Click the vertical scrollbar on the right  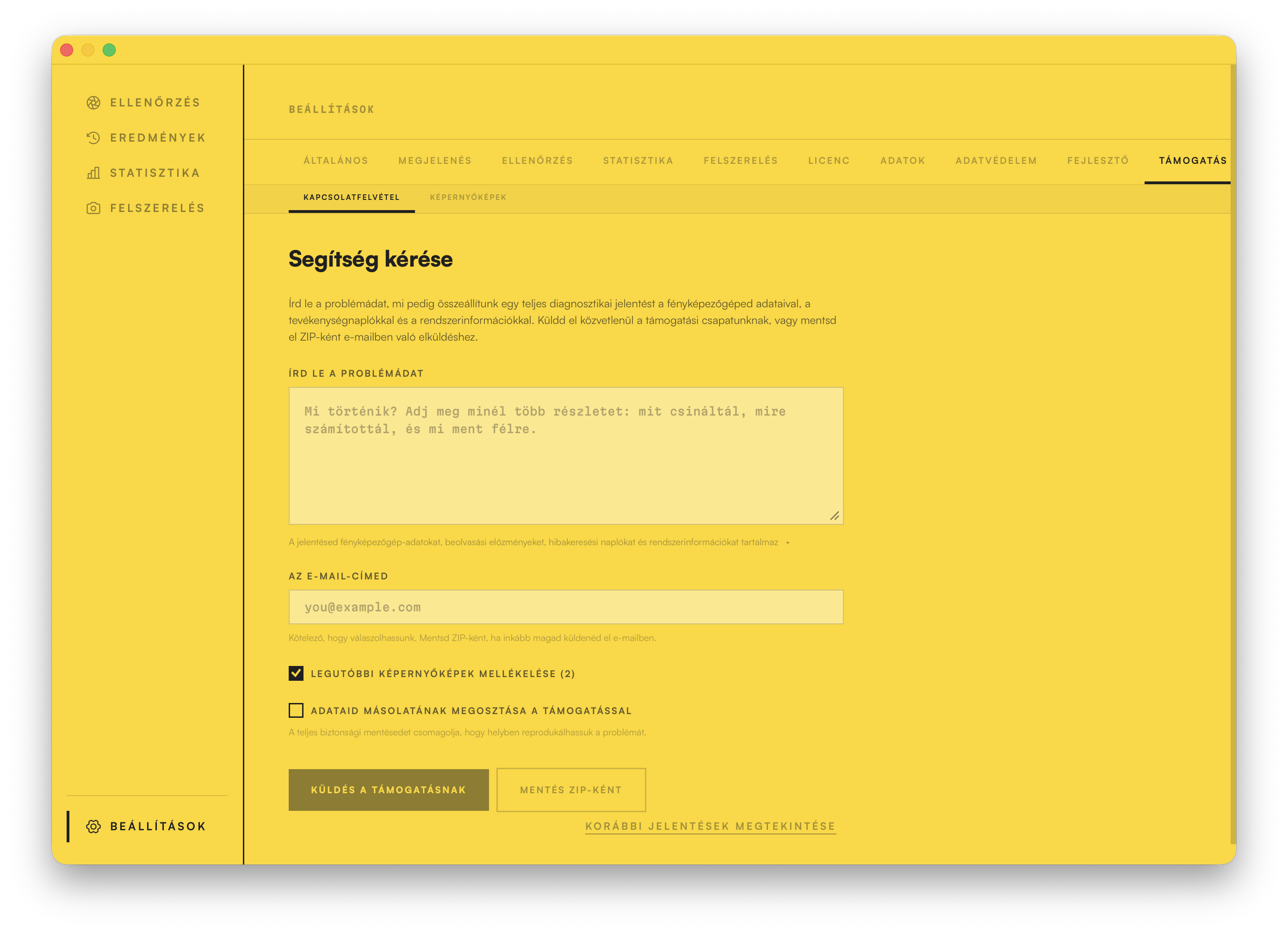tap(1233, 454)
